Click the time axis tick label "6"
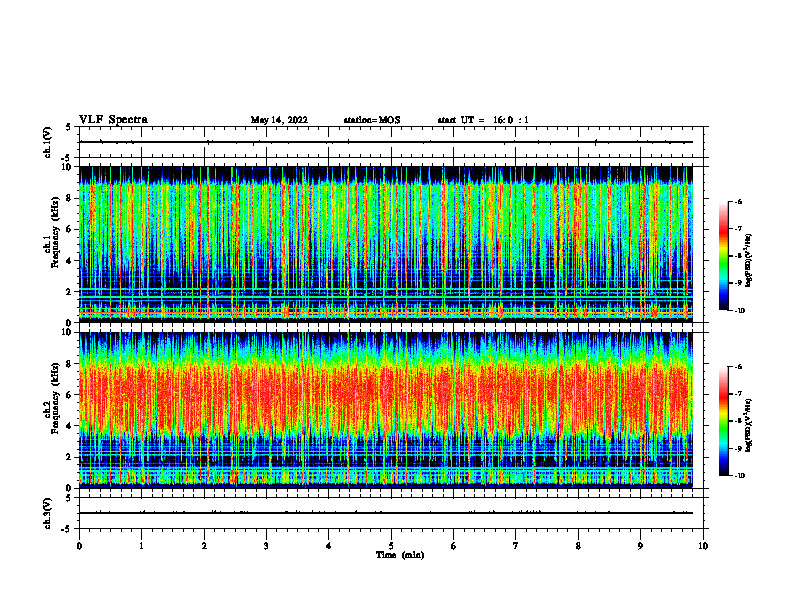792x612 pixels. click(x=454, y=546)
